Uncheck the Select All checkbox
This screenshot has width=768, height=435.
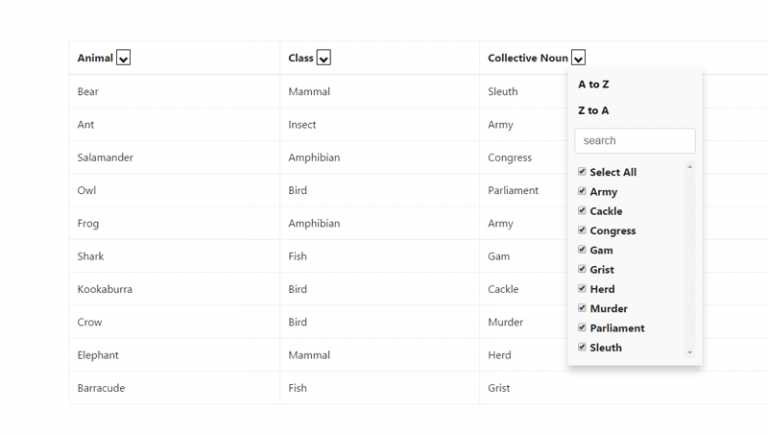tap(581, 172)
